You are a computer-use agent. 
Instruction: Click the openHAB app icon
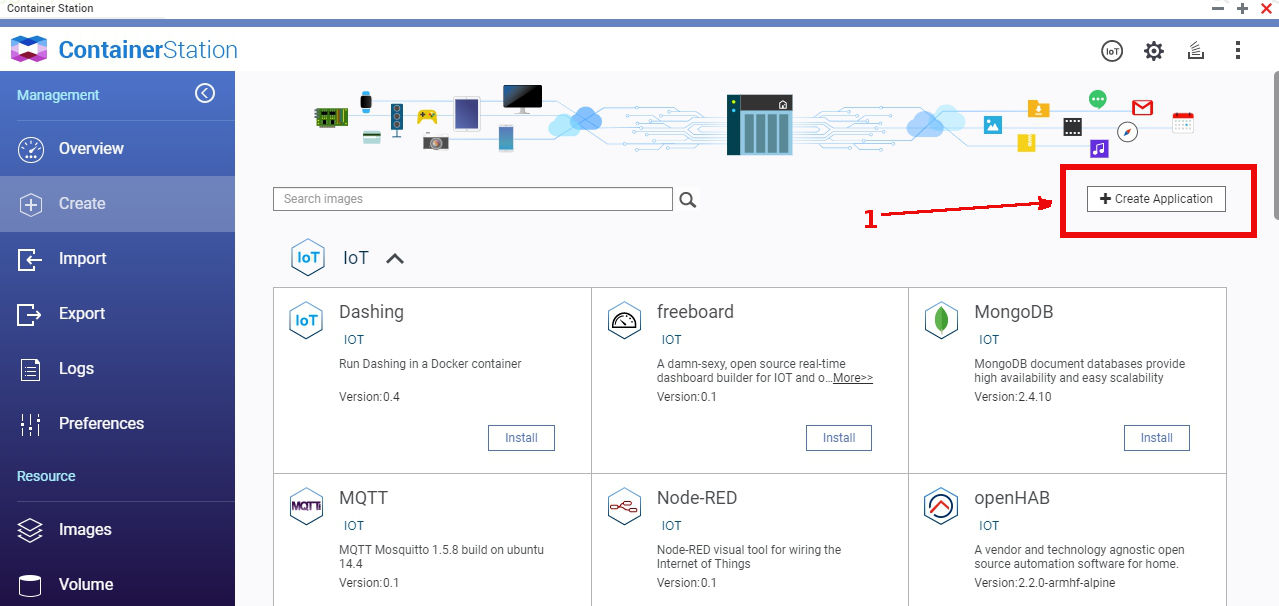pos(941,507)
